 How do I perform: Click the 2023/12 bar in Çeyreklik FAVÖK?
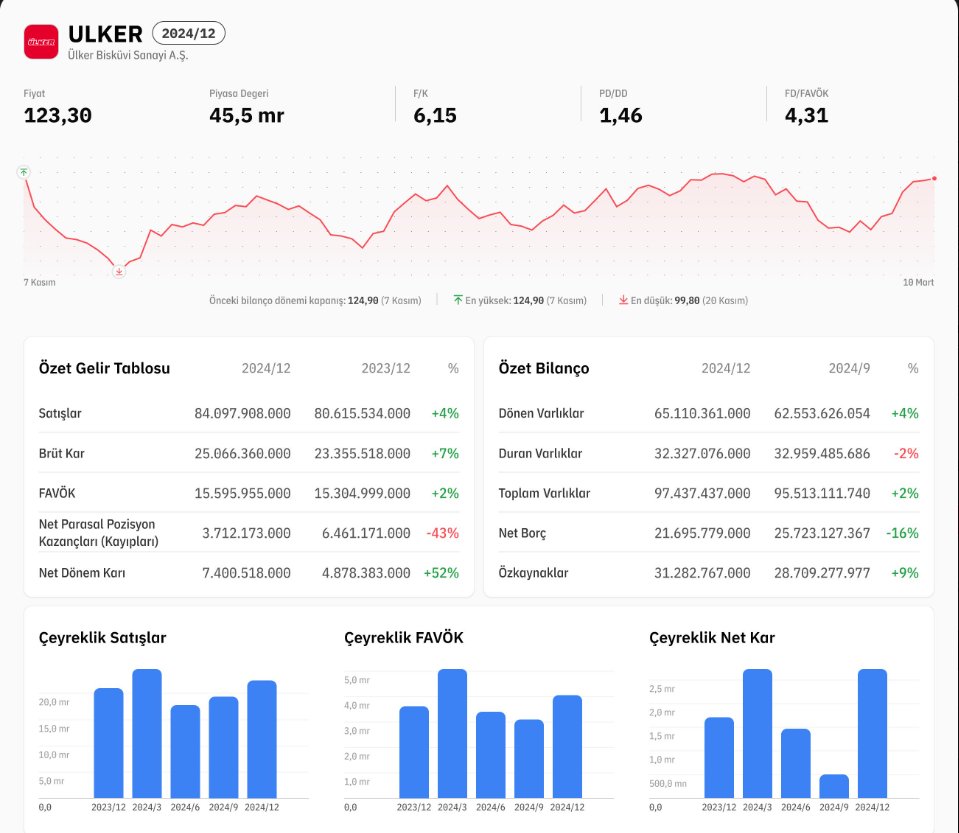point(414,752)
